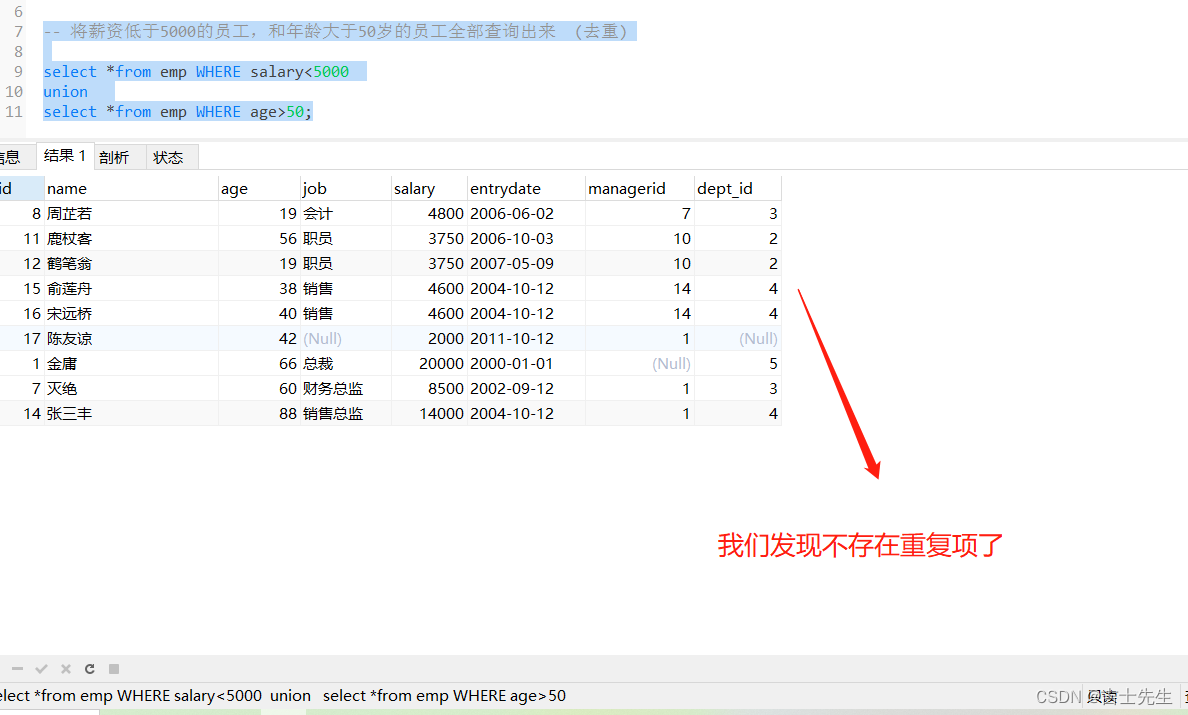Screen dimensions: 1188x715
Task: Select the cell with name 鹿杖客
Action: point(131,239)
